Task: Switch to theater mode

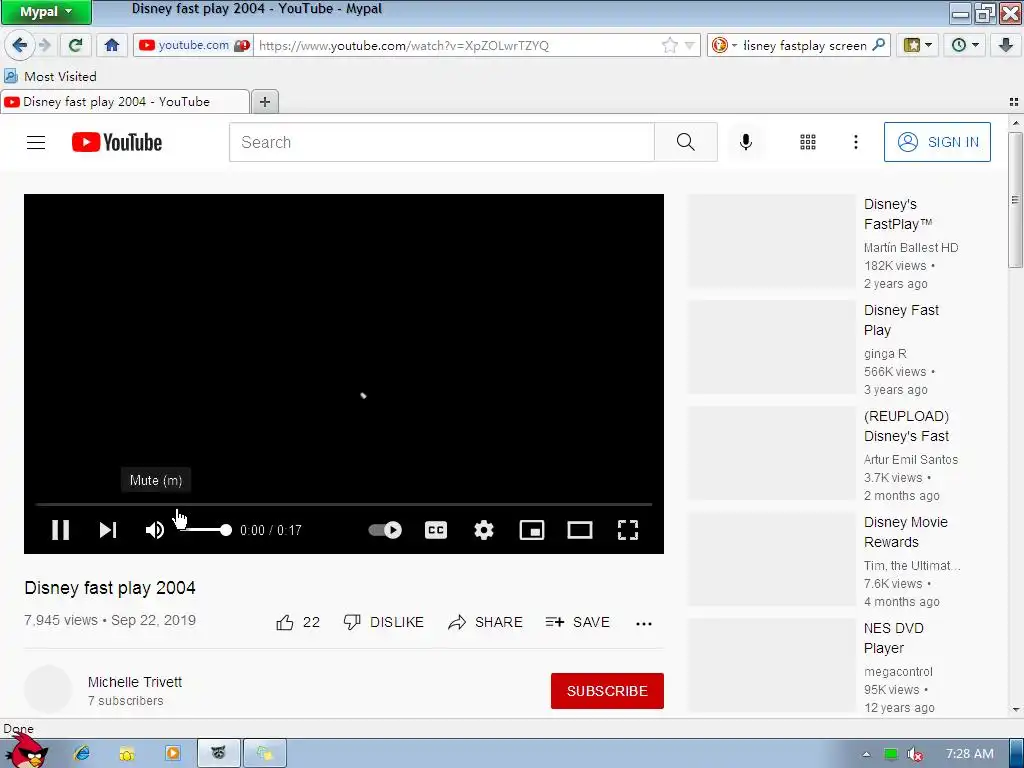Action: point(579,530)
